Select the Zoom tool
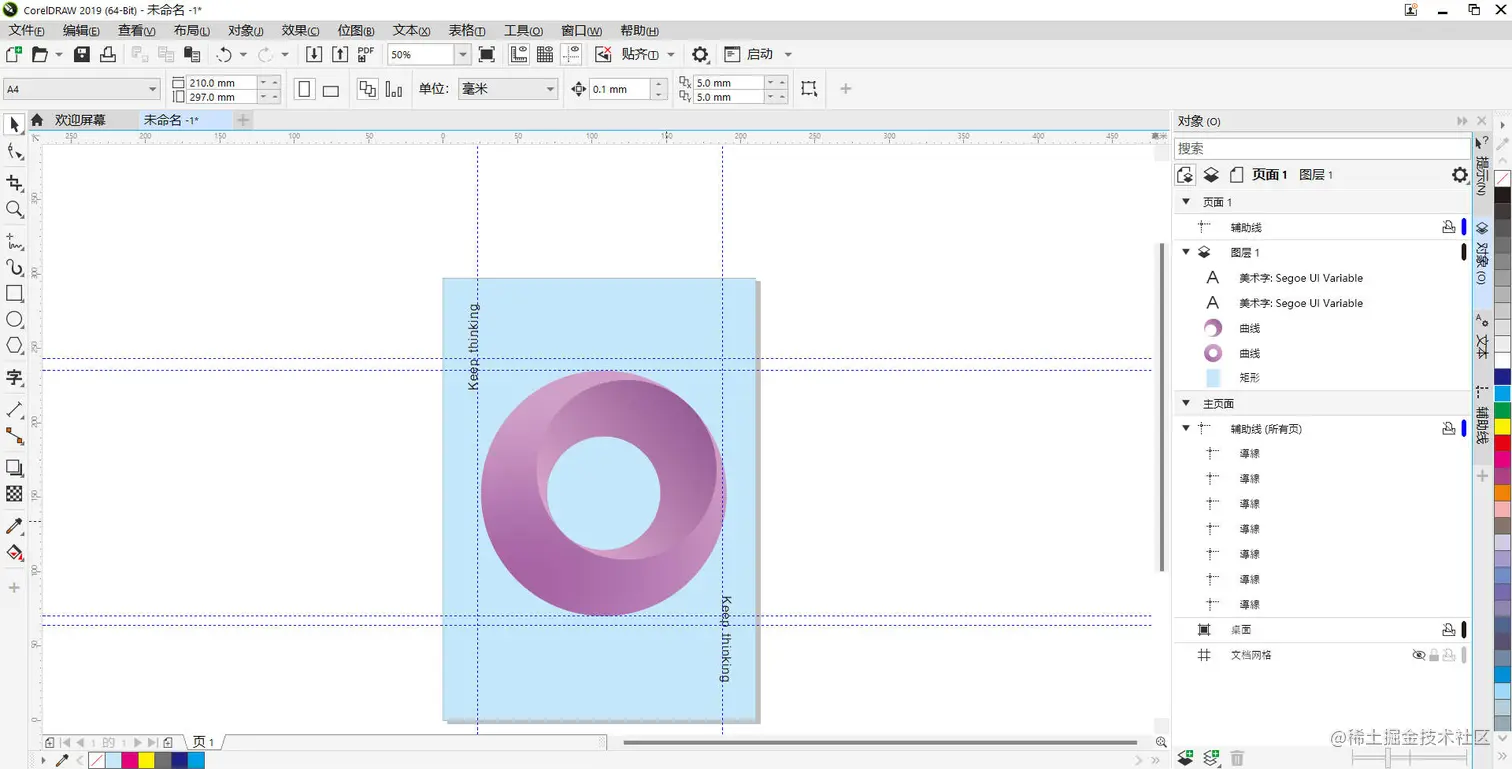This screenshot has height=769, width=1512. [13, 210]
